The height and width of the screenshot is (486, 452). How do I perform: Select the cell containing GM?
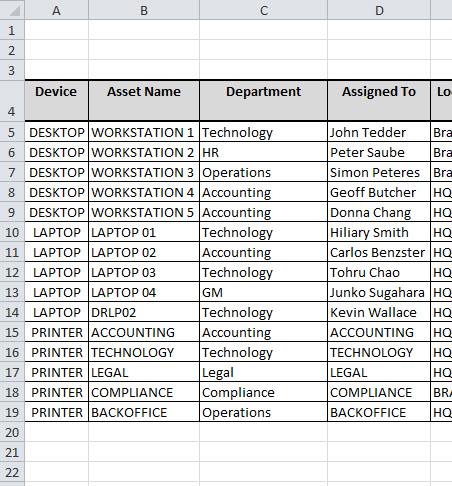coord(264,292)
